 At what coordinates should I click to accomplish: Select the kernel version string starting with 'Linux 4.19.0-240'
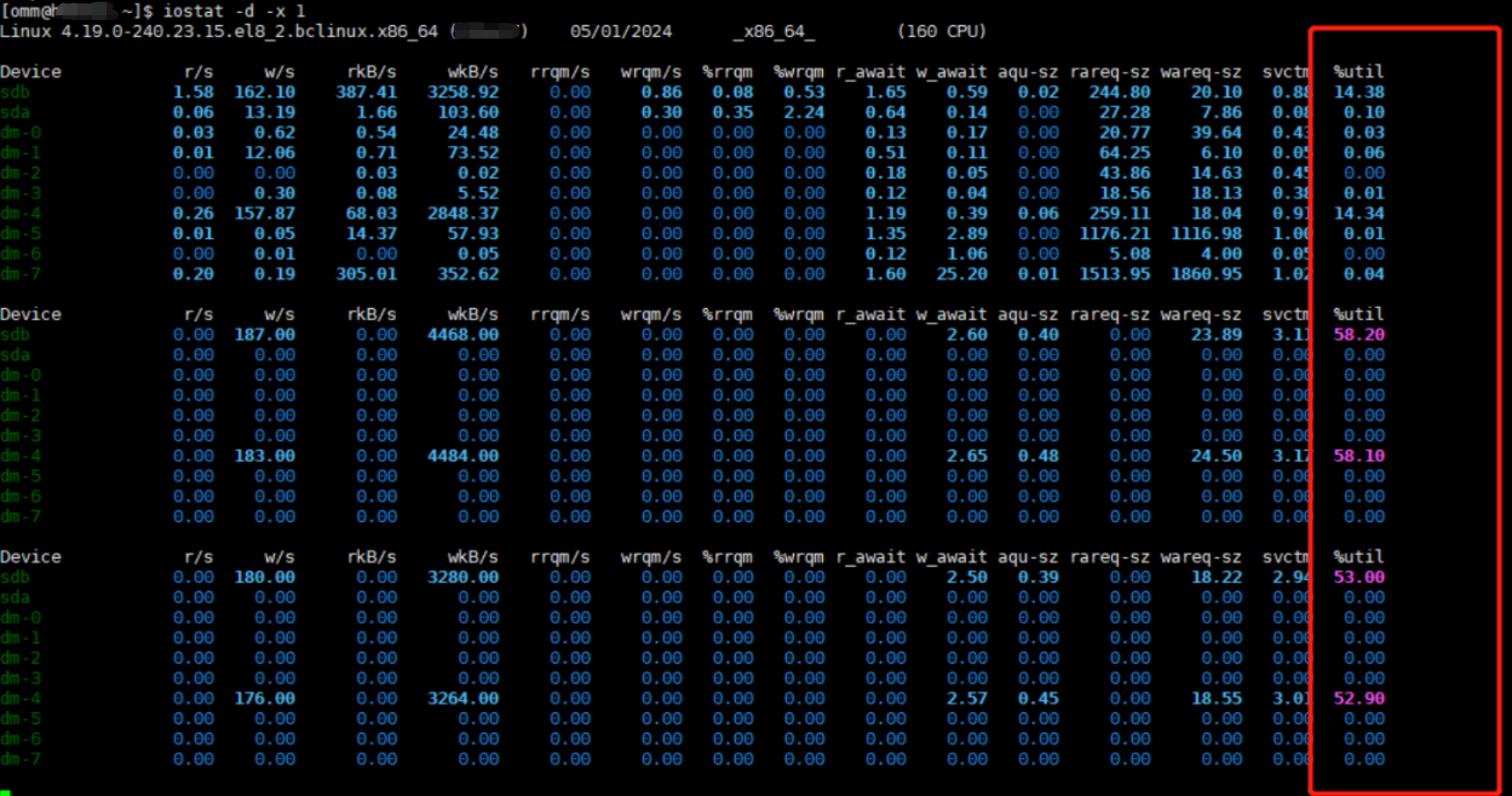pyautogui.click(x=219, y=31)
